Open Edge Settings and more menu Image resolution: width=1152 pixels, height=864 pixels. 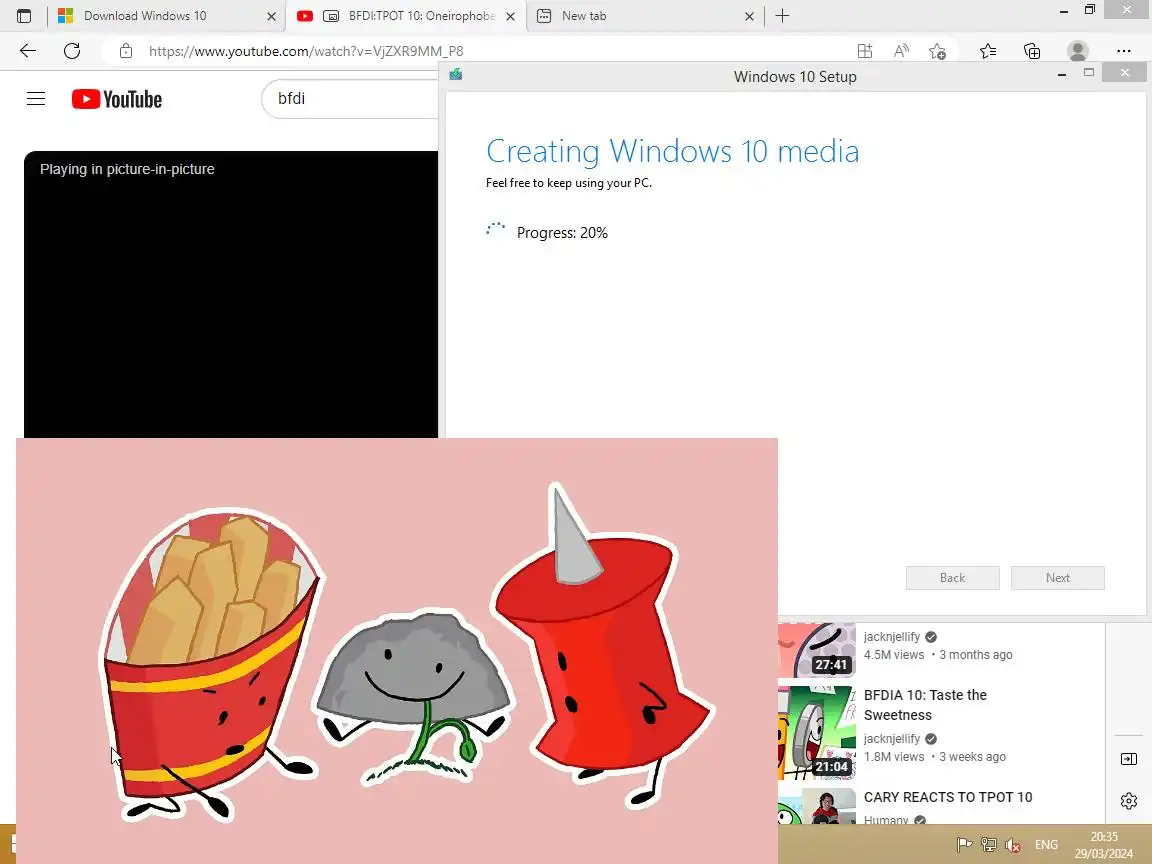click(x=1123, y=51)
